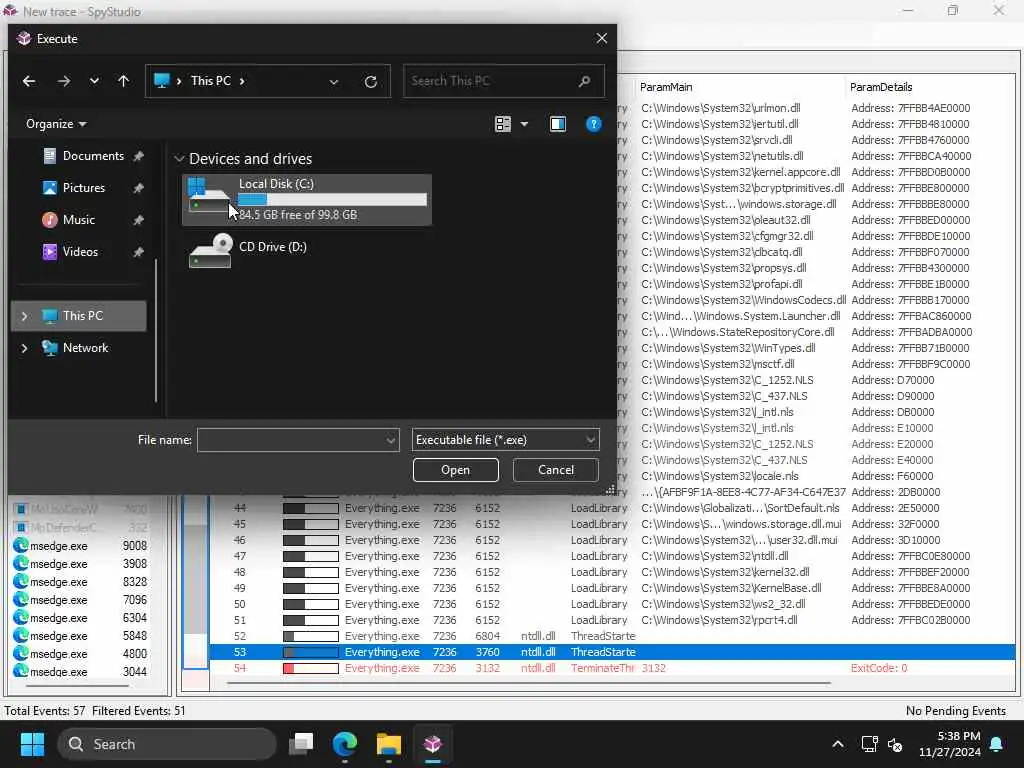This screenshot has width=1024, height=768.
Task: Open recent locations dropdown arrow
Action: coord(94,81)
